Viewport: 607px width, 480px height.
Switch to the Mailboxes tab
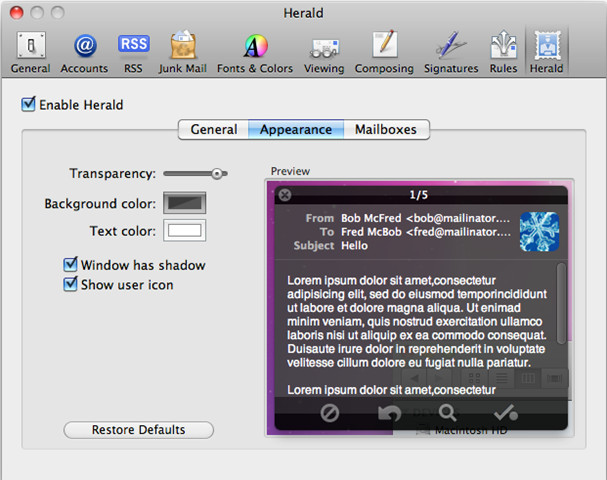point(386,129)
